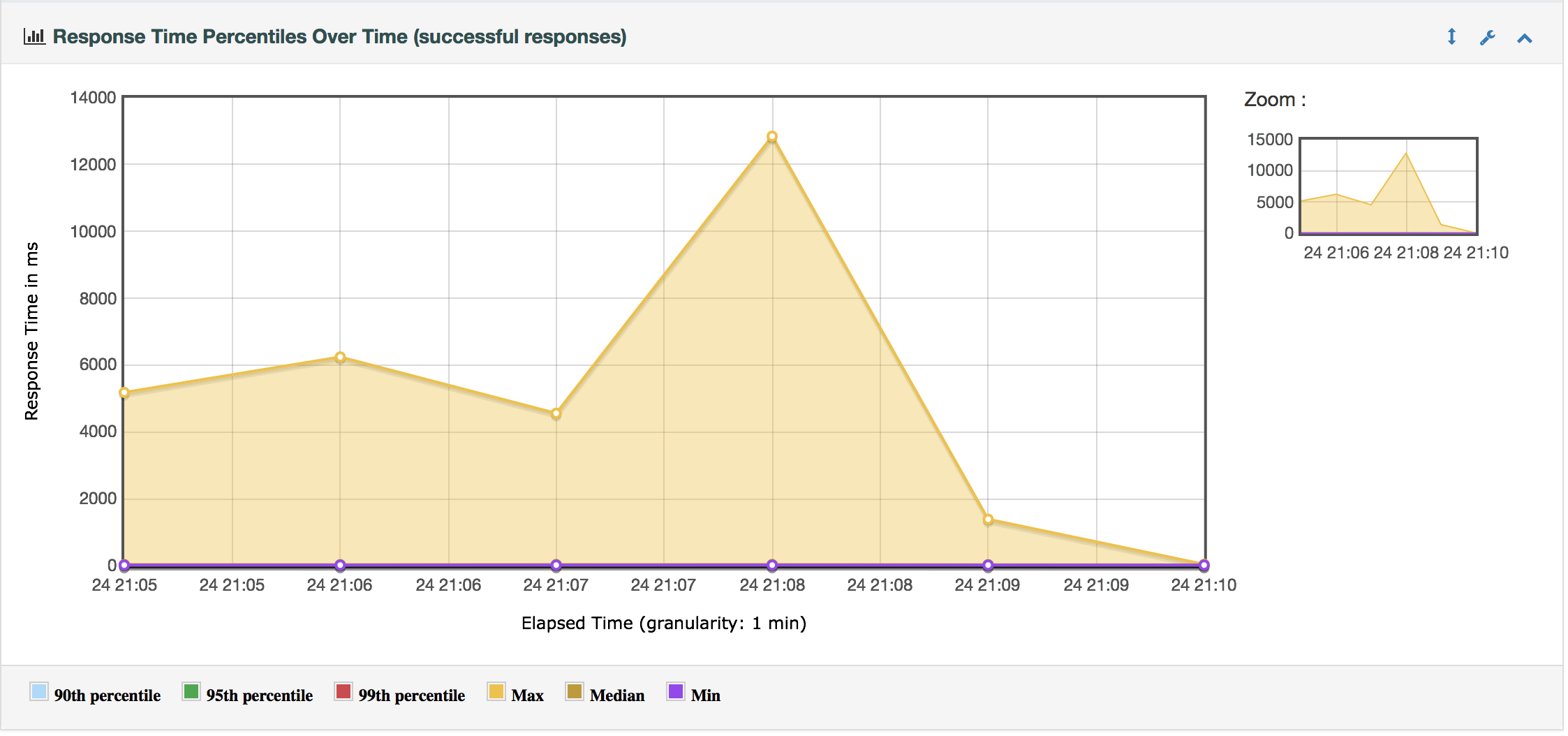Click the vertical resize arrows icon

point(1451,37)
